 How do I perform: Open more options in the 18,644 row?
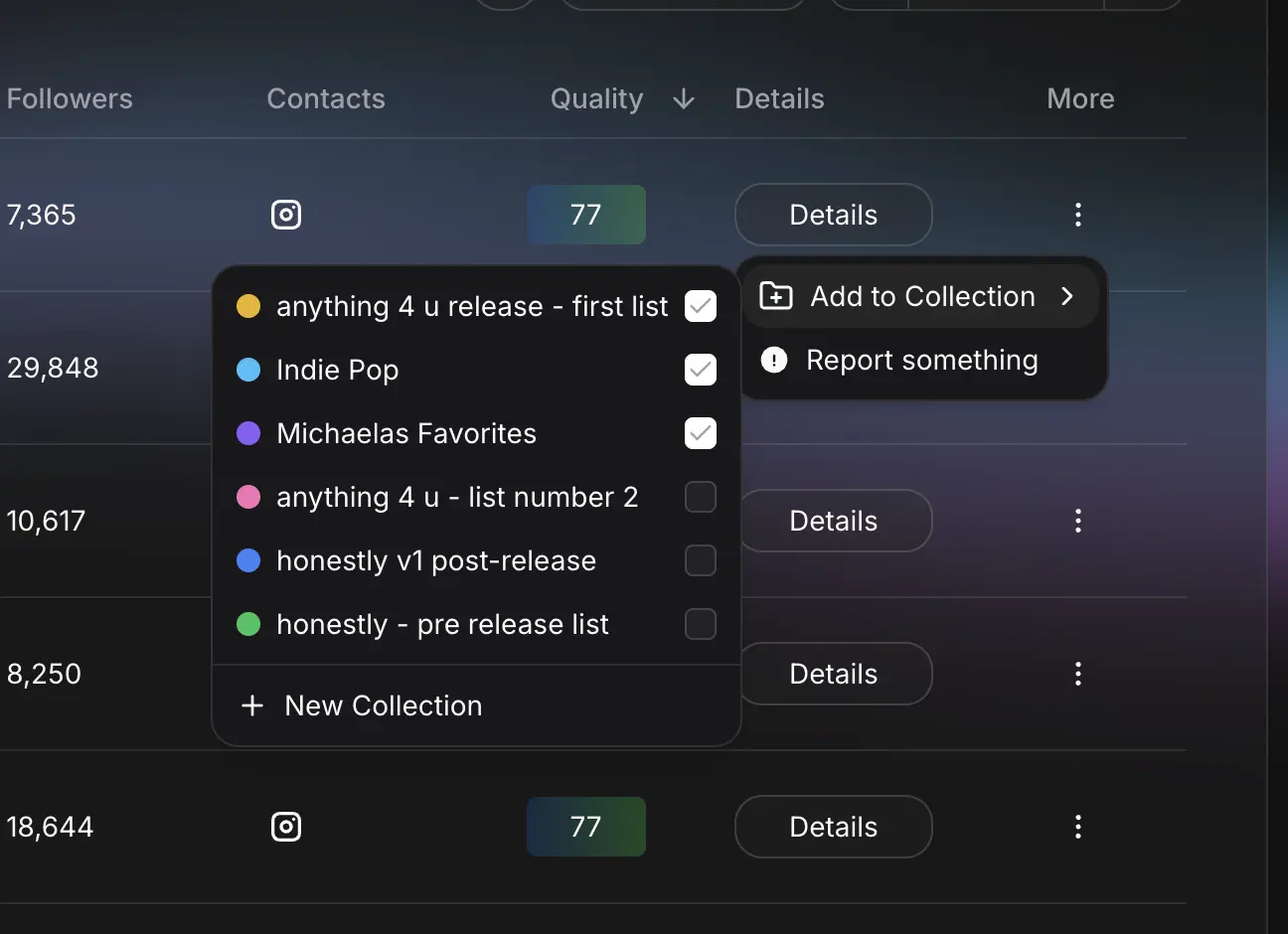click(1078, 827)
